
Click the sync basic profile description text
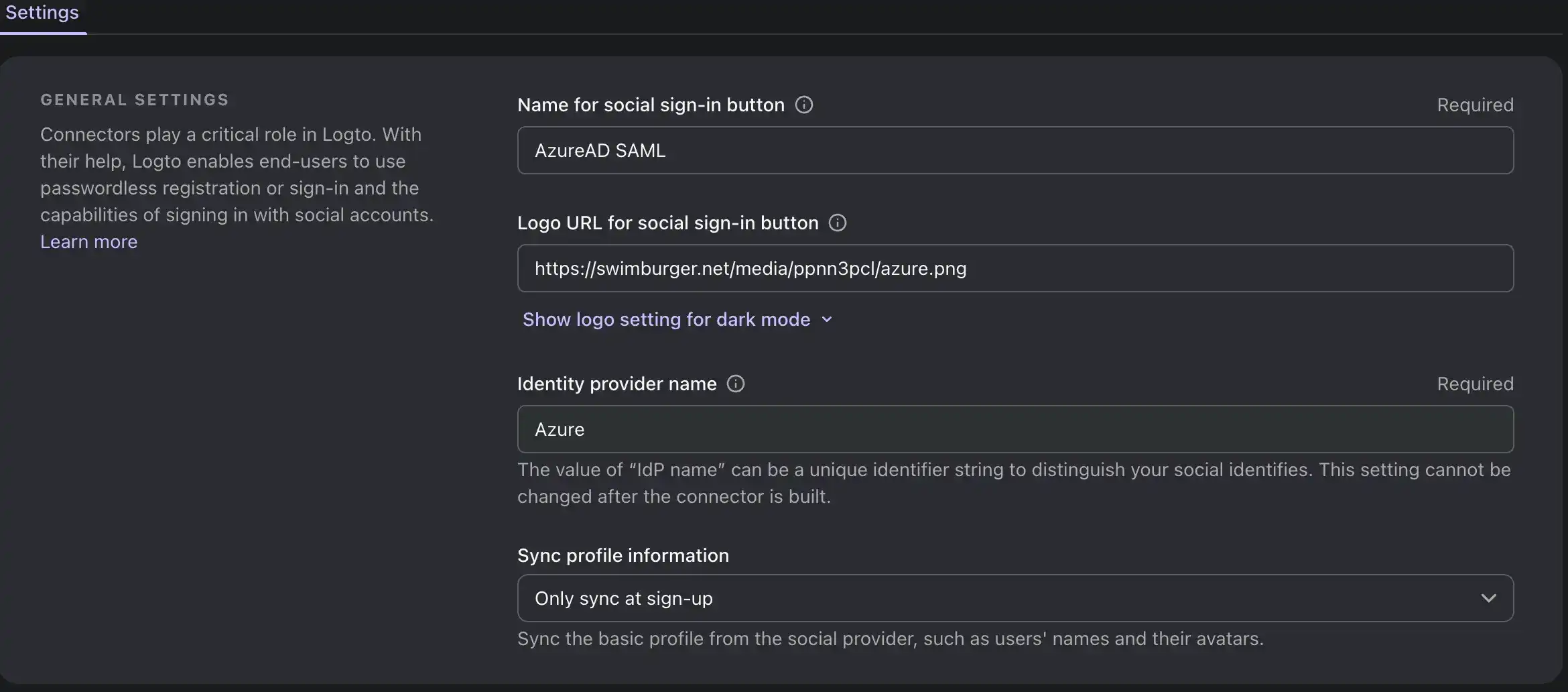point(890,639)
